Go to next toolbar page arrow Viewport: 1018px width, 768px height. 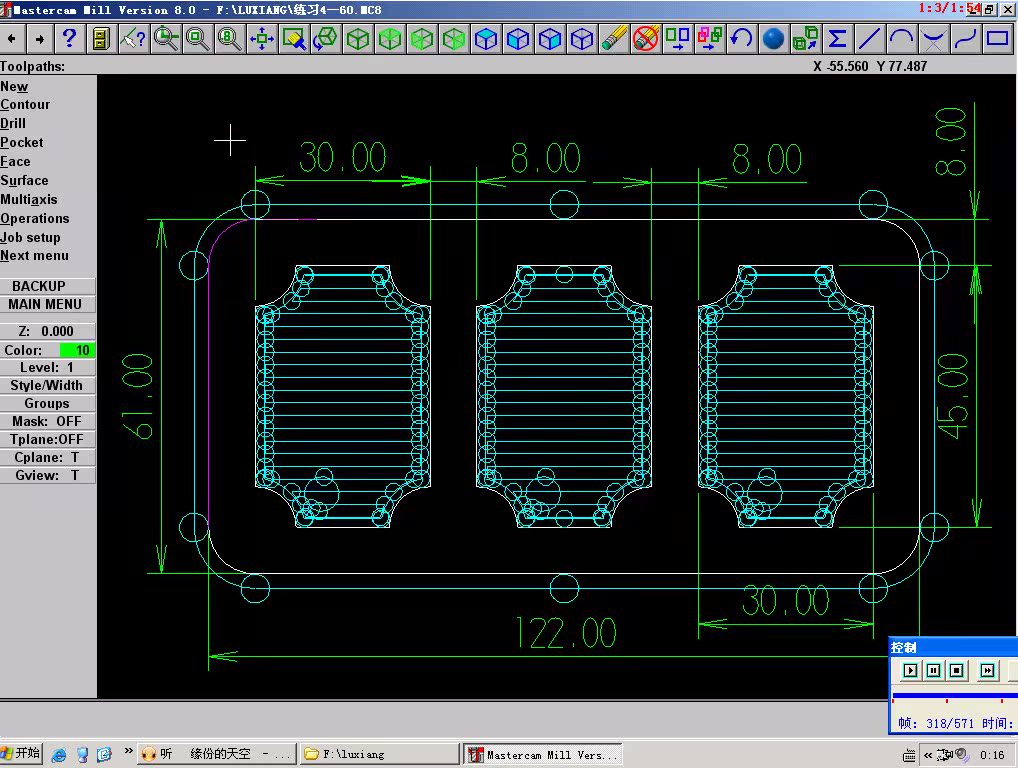tap(40, 39)
